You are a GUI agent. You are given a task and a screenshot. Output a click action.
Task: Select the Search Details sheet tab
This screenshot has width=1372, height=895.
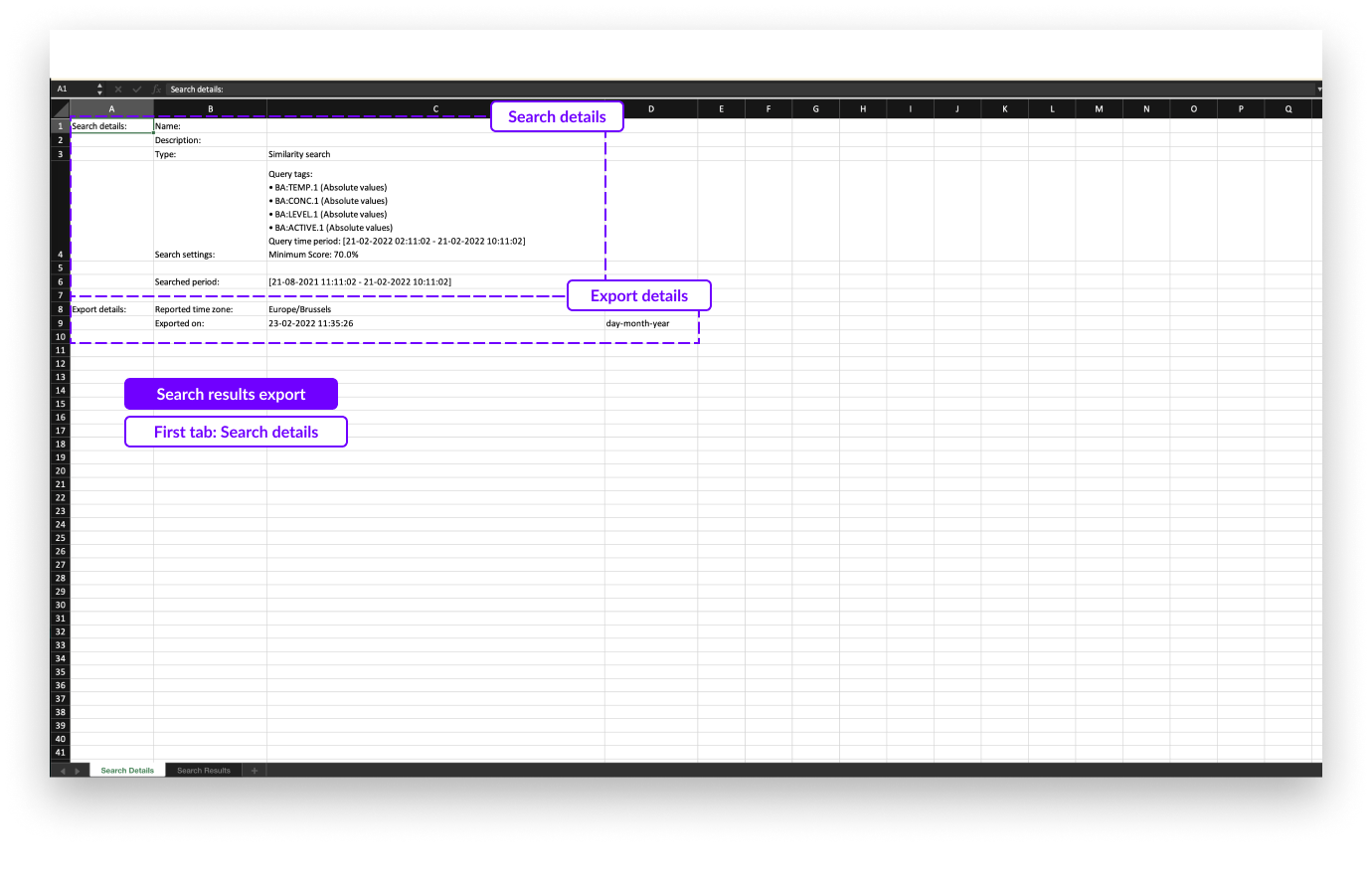tap(127, 771)
